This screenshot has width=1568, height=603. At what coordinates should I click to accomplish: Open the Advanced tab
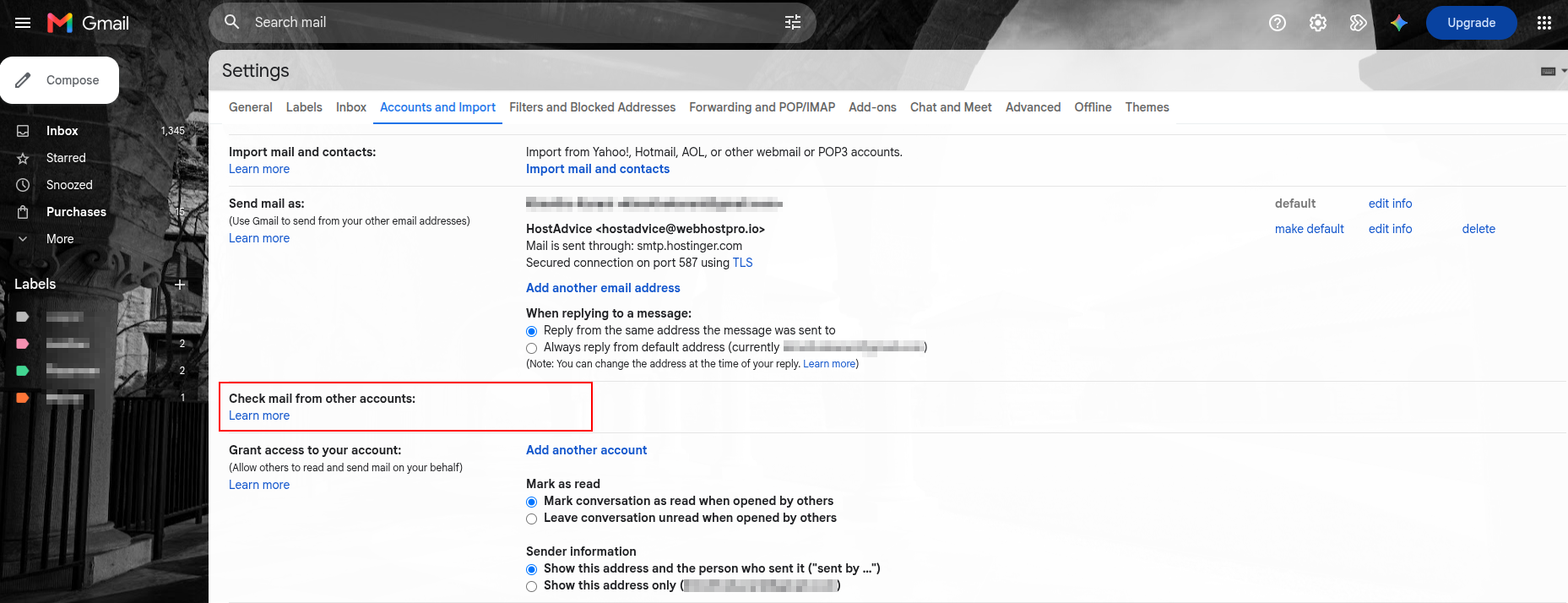pos(1033,107)
